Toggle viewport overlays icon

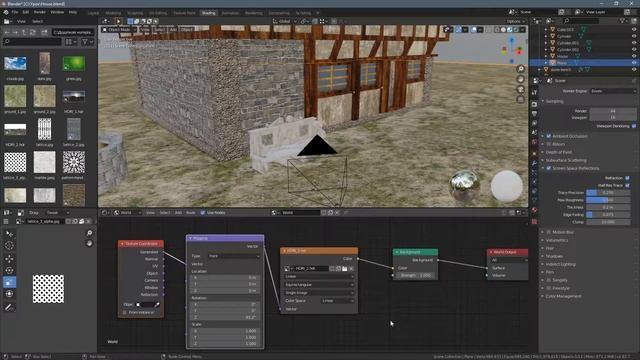pyautogui.click(x=474, y=30)
